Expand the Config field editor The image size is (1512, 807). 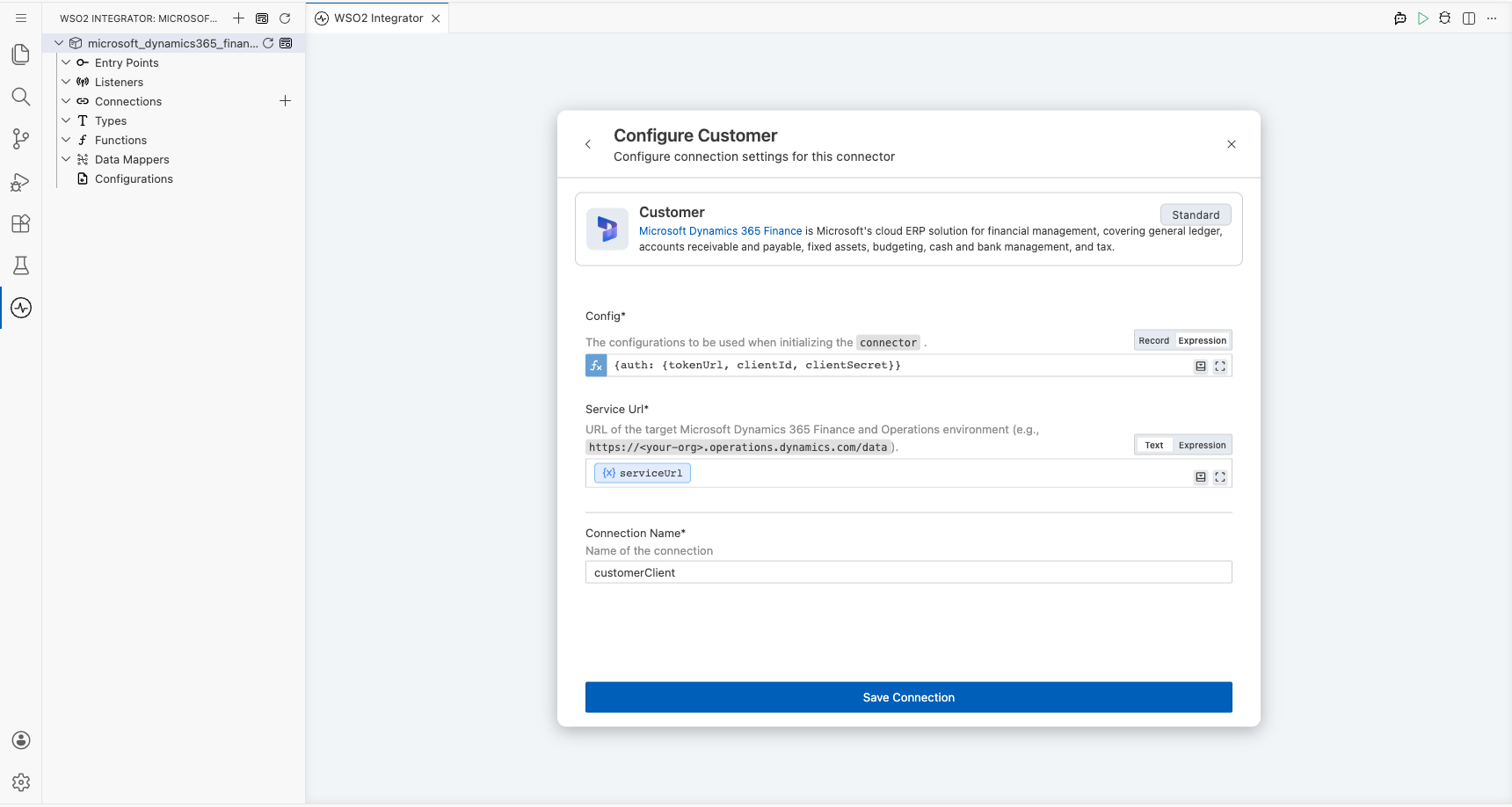pos(1220,367)
